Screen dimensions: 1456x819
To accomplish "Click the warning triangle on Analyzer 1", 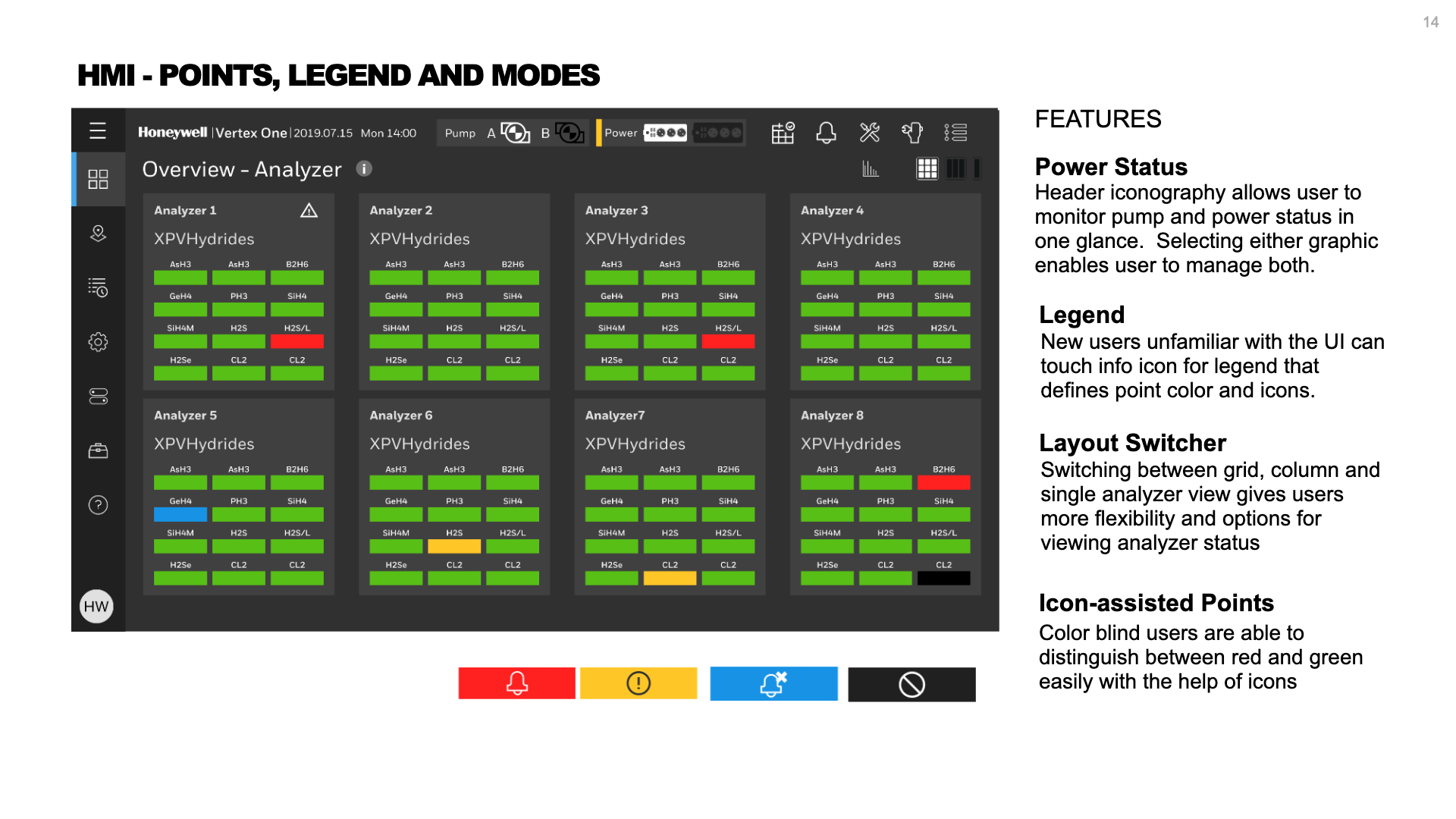I will coord(309,211).
